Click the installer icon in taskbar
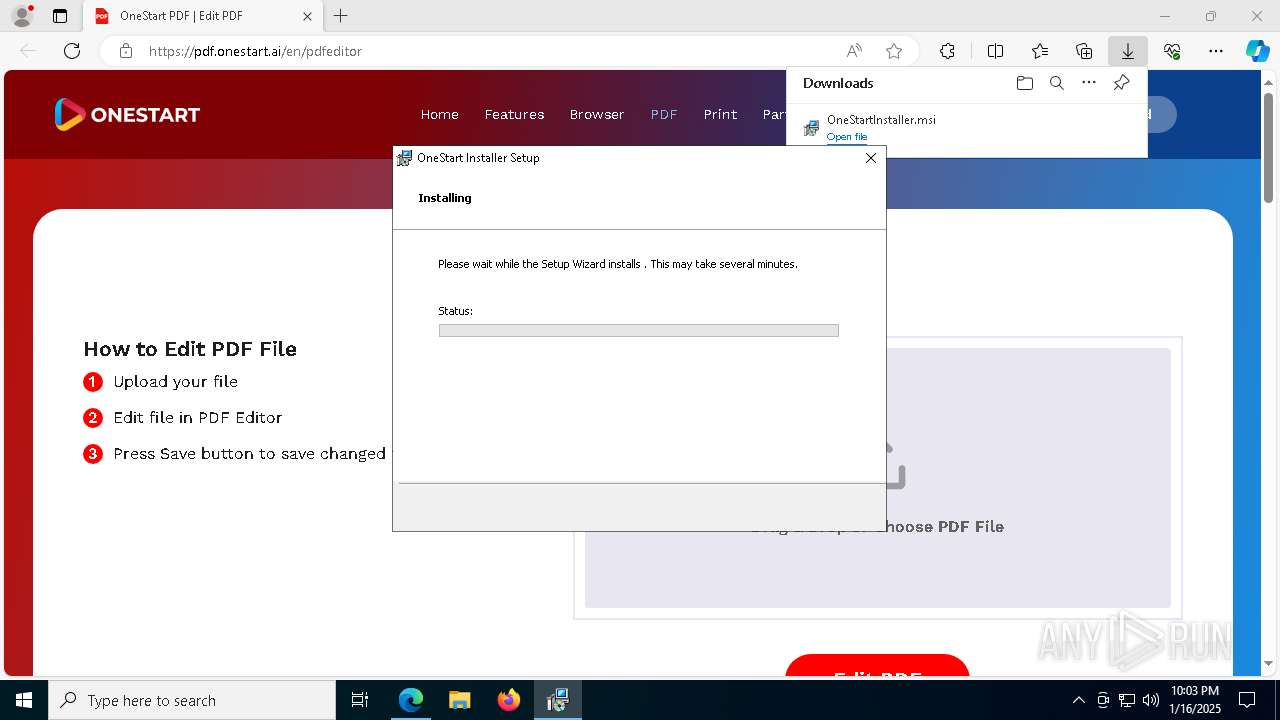Image resolution: width=1280 pixels, height=720 pixels. click(x=557, y=700)
